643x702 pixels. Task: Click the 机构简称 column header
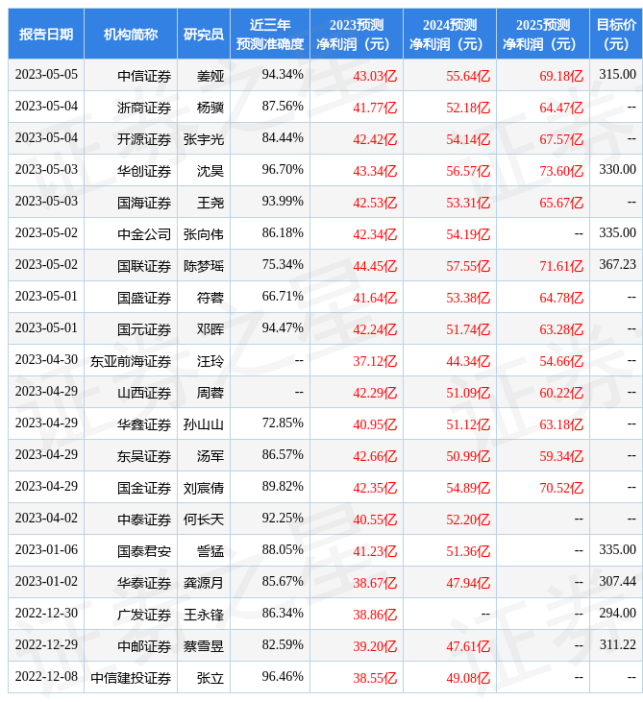tap(130, 34)
